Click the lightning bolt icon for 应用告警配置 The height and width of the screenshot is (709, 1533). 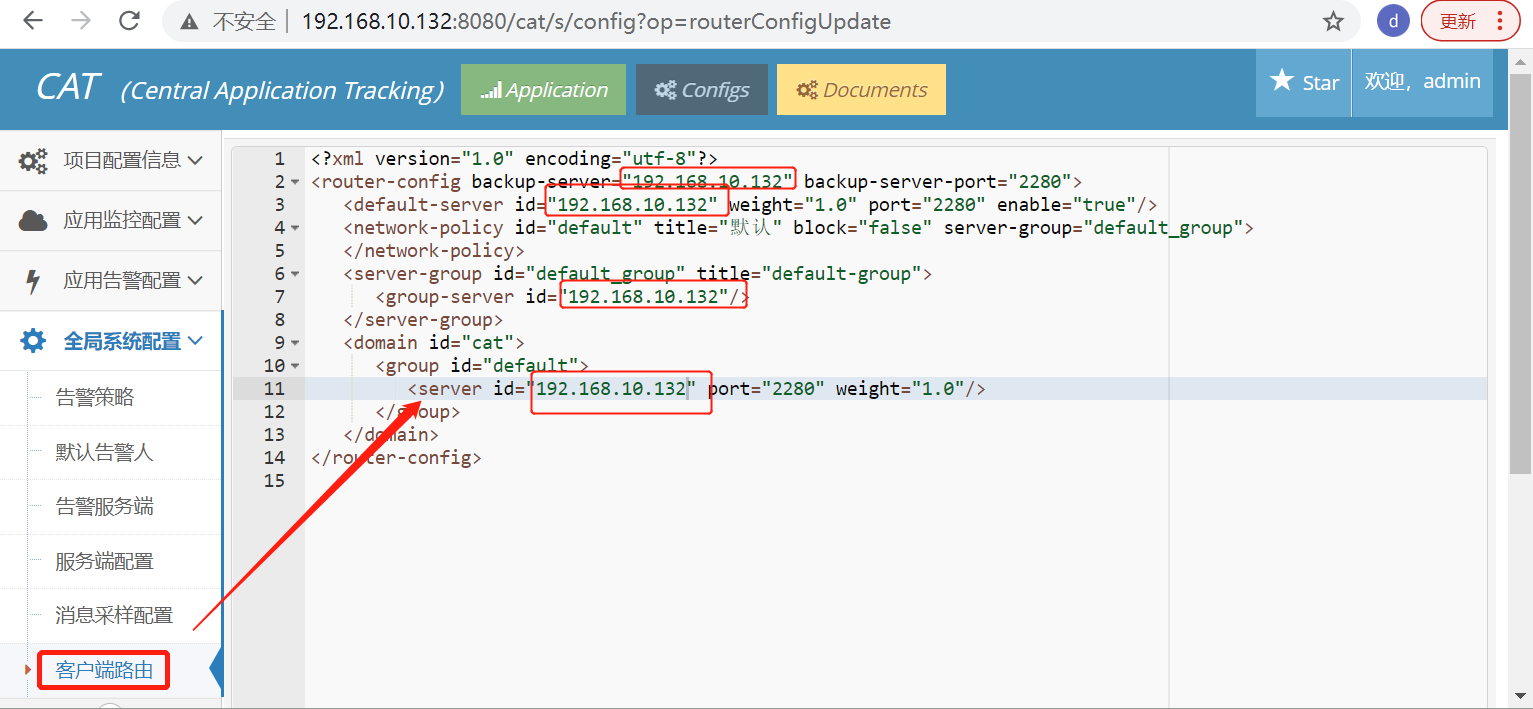[x=31, y=280]
